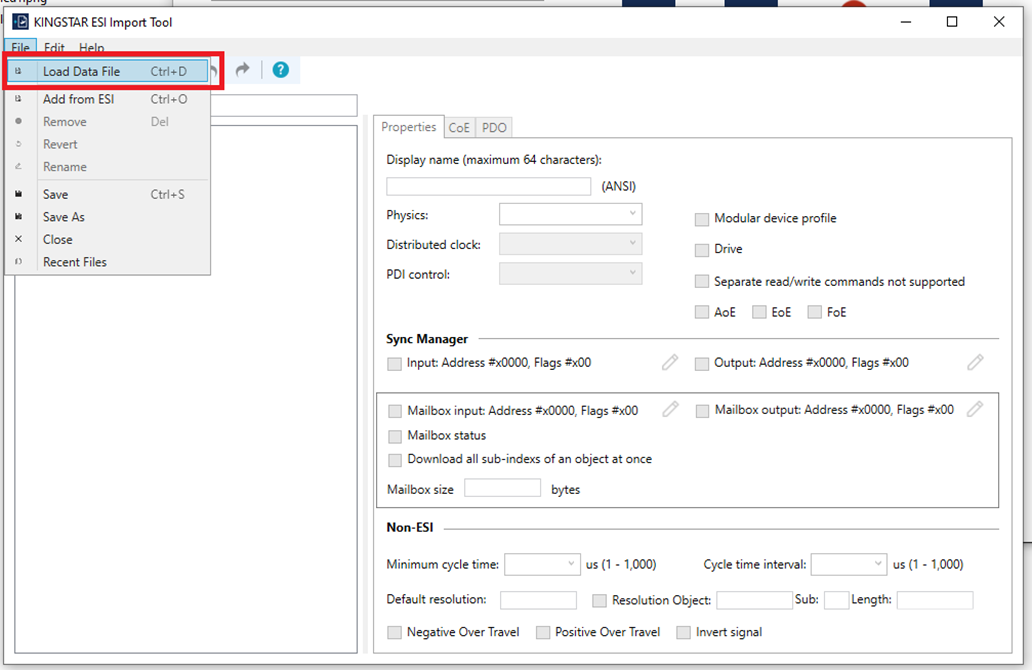Select Load Data File from File menu

coord(81,72)
